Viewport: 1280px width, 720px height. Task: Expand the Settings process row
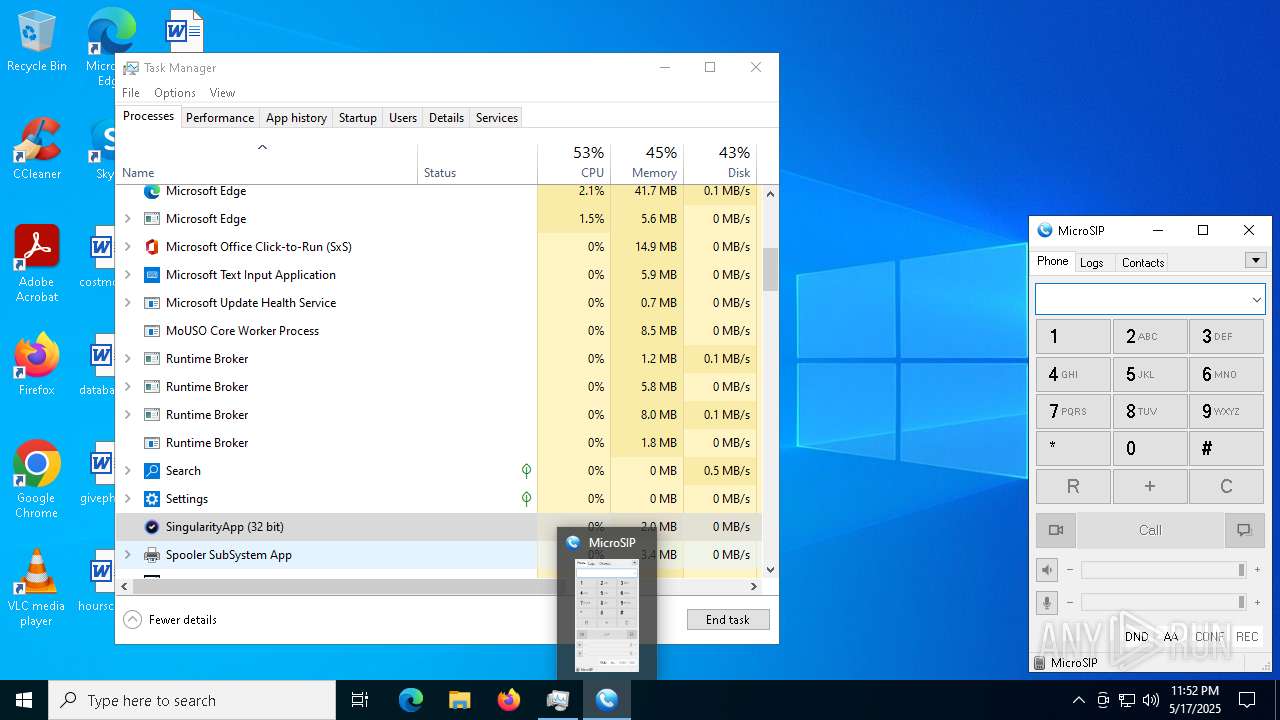[127, 499]
